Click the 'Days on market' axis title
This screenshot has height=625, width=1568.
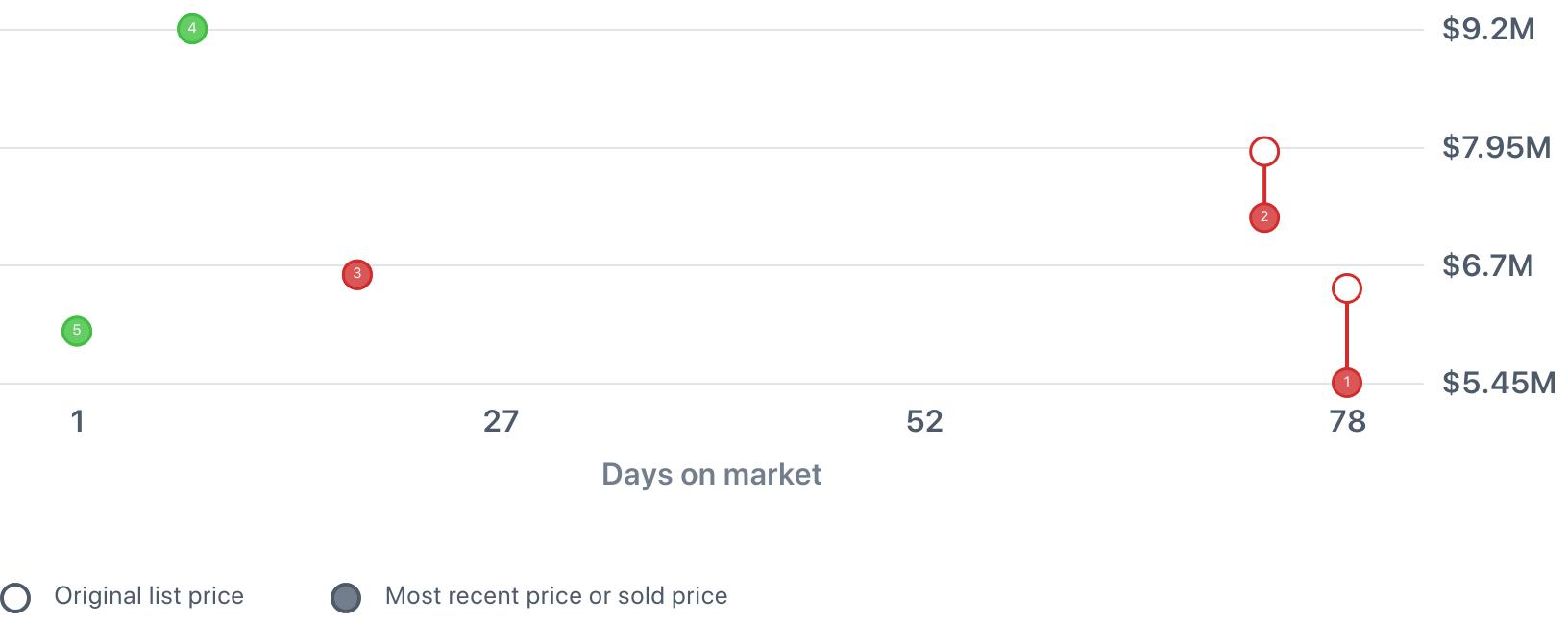coord(711,474)
